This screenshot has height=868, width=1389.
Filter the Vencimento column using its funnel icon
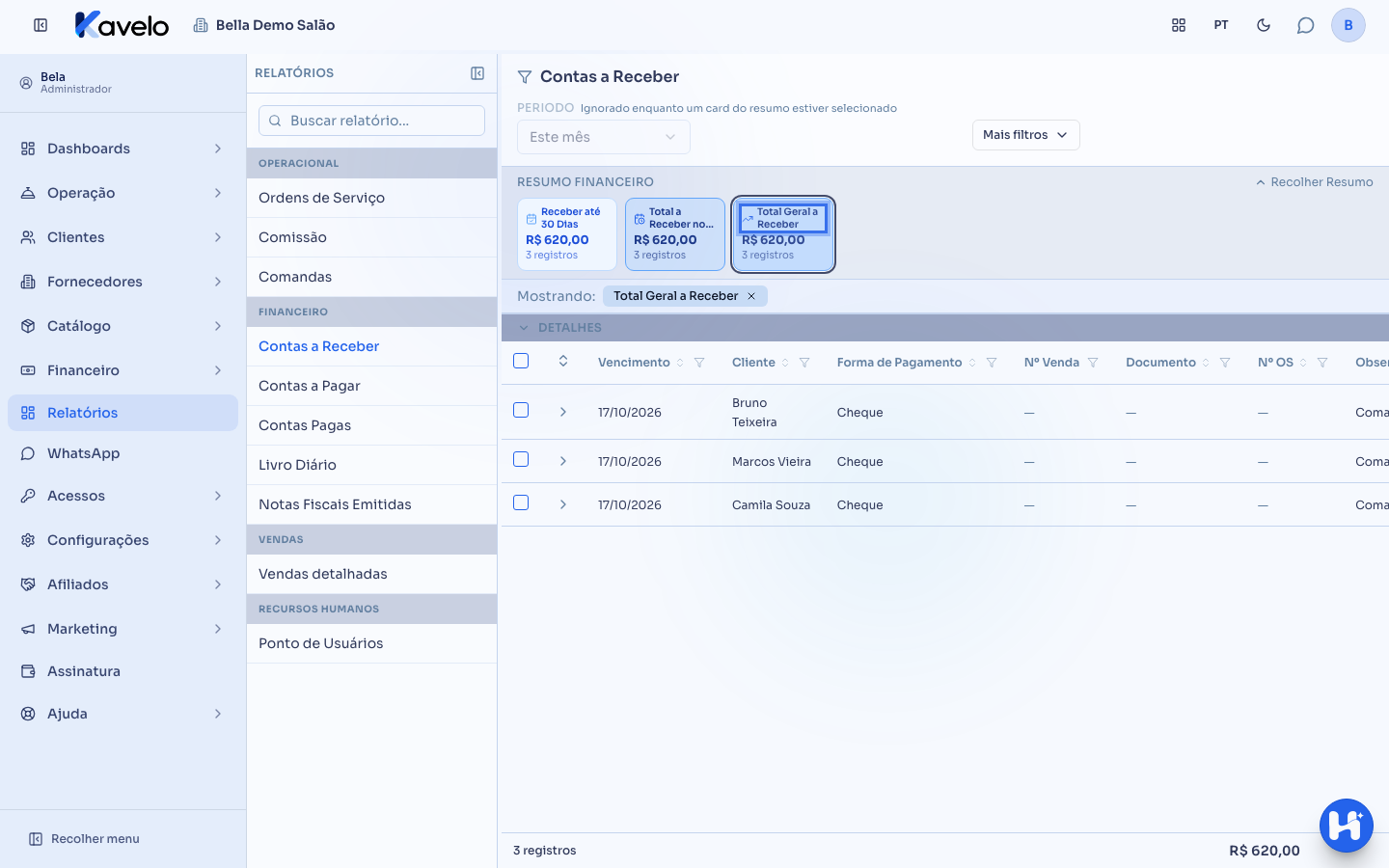tap(699, 363)
